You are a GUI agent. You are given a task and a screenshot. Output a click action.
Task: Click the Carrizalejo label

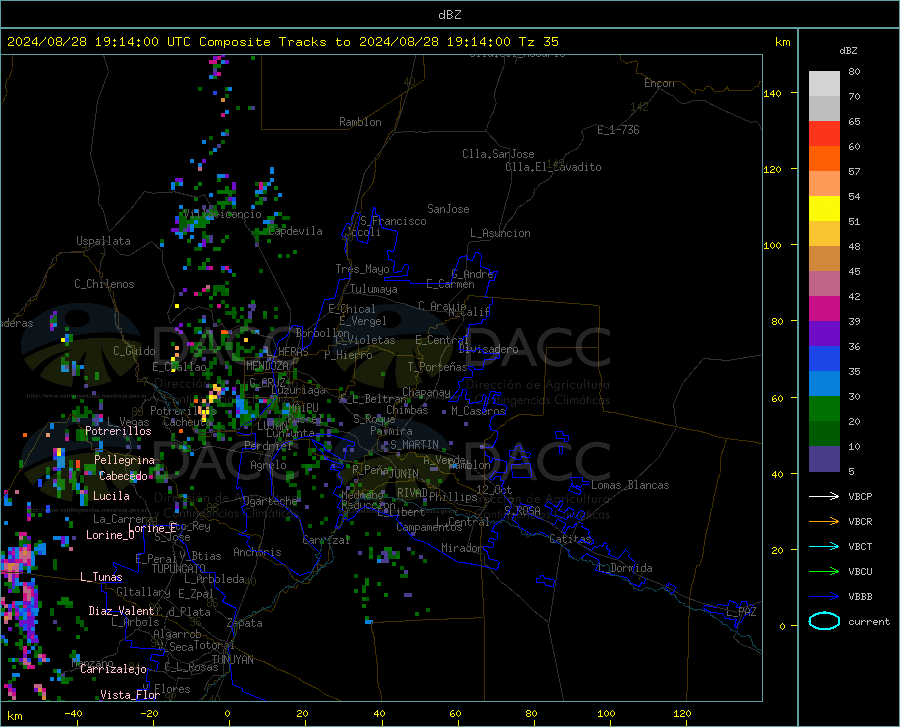(x=113, y=669)
